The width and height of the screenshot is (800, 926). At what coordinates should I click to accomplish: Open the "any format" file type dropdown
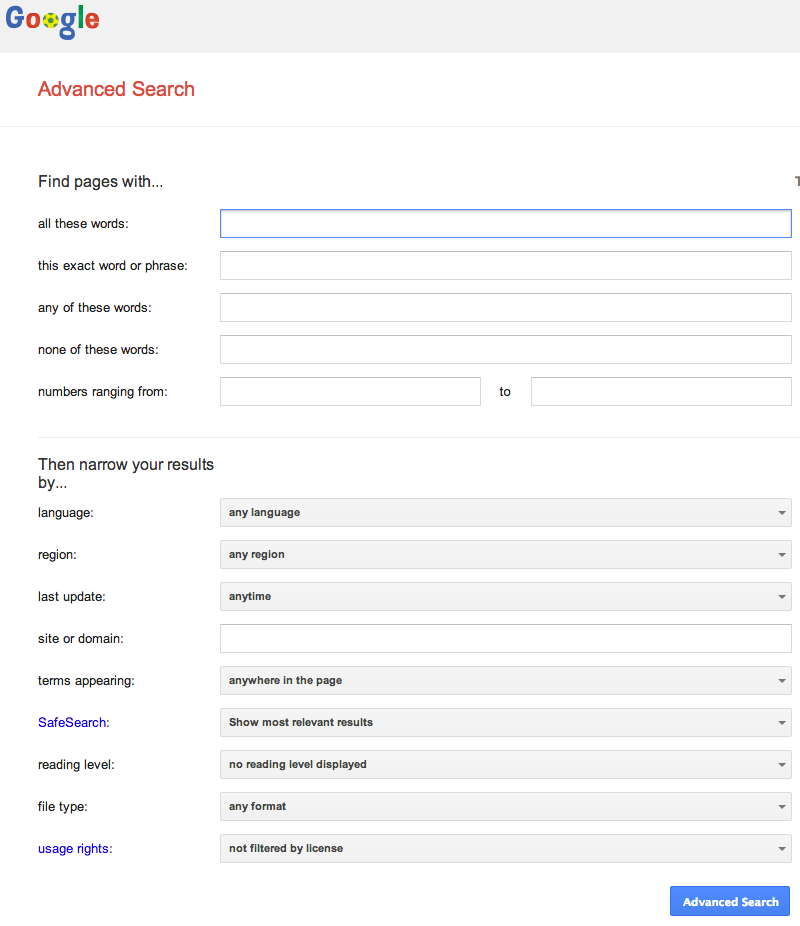tap(505, 806)
